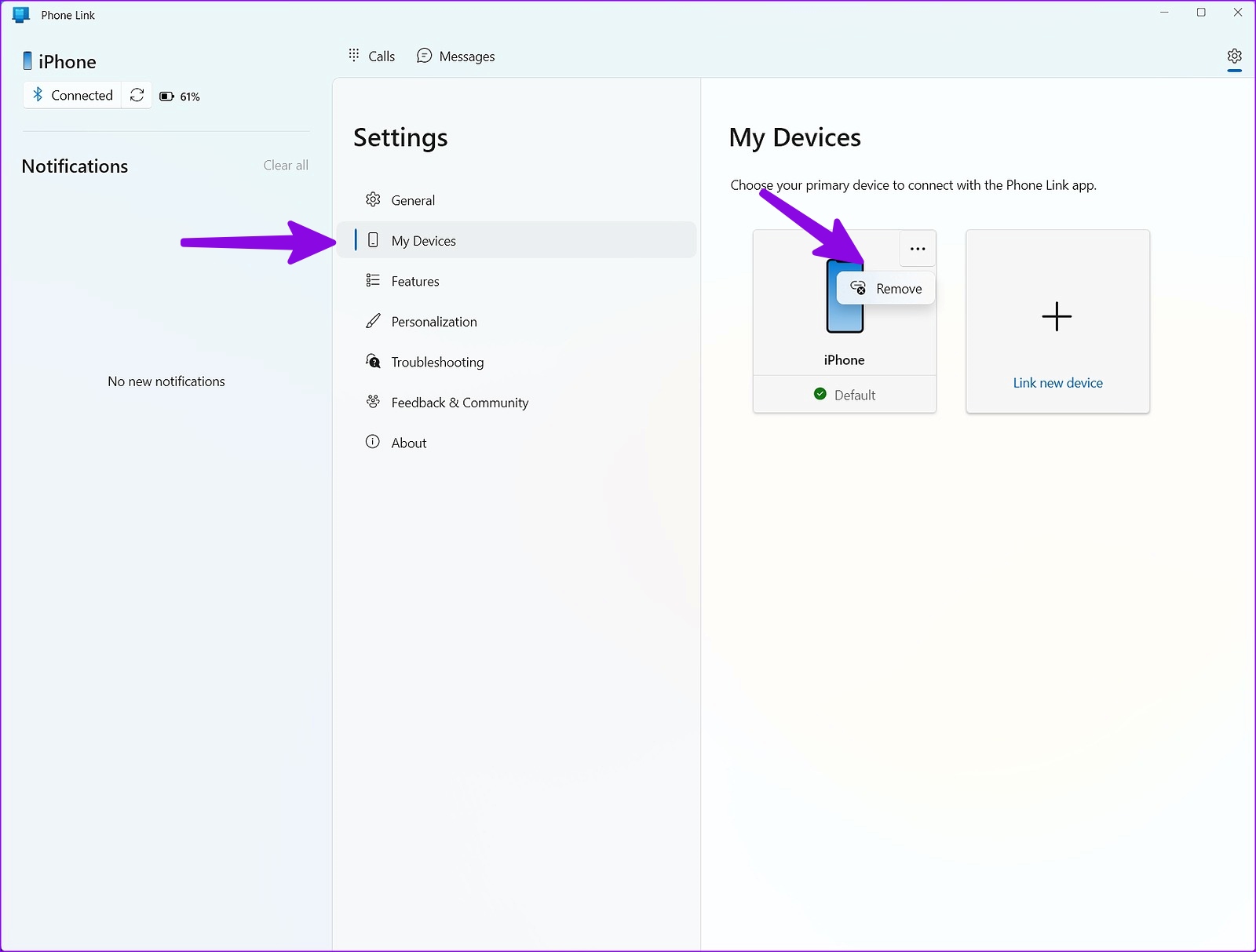Click the Remove unlink icon
This screenshot has height=952, width=1256.
(x=858, y=288)
